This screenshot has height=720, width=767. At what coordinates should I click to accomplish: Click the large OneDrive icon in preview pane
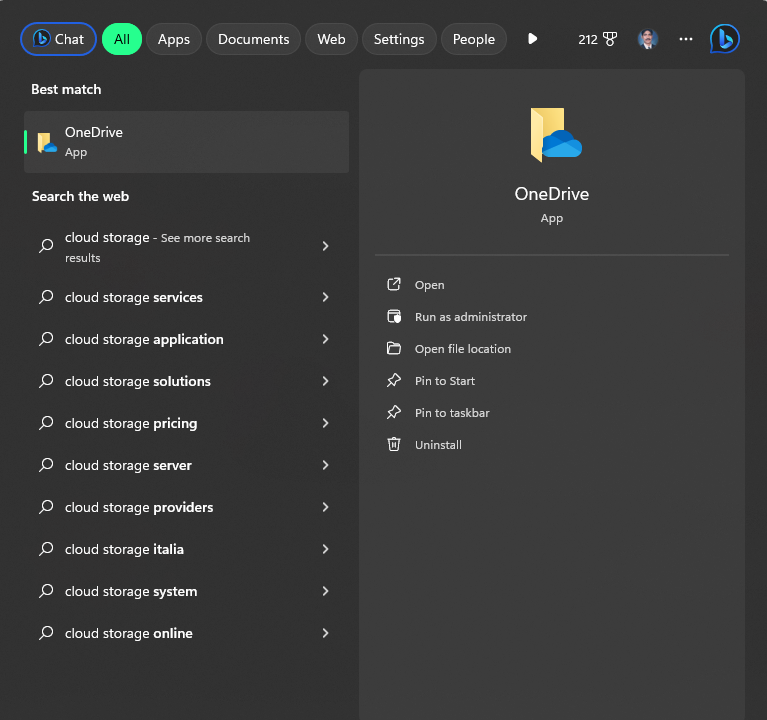[x=555, y=134]
